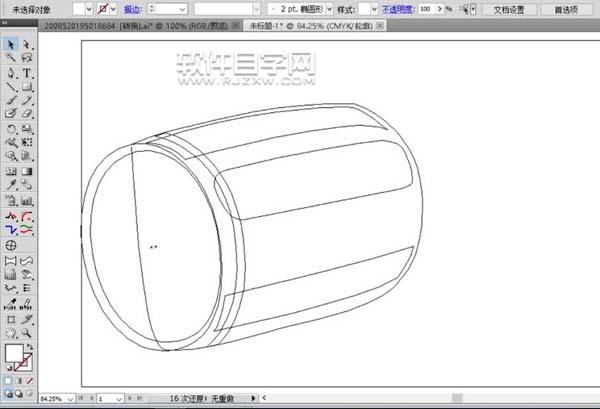
Task: Click the 文档设置 (Document Setup) button
Action: coord(503,8)
